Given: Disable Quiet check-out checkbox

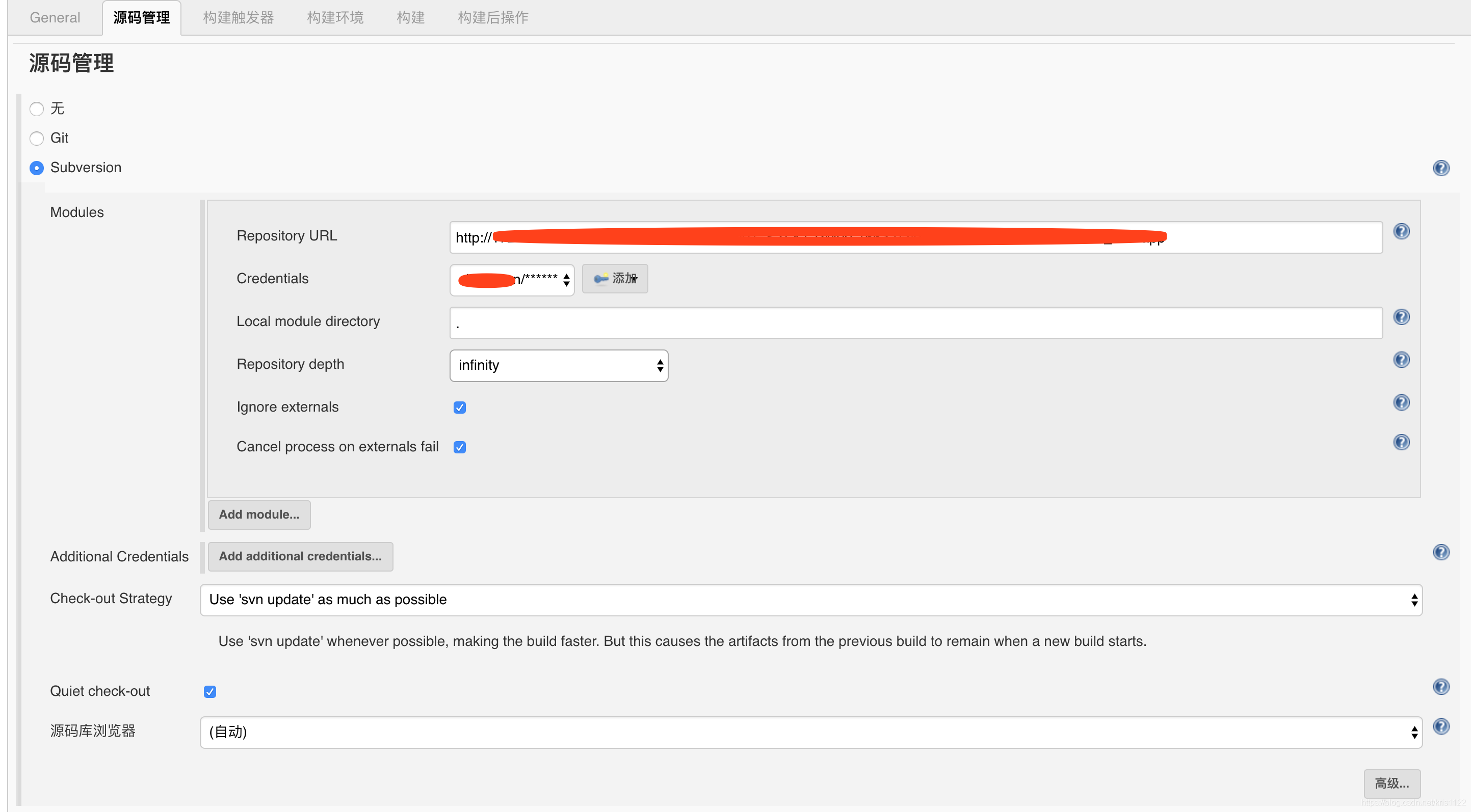Looking at the screenshot, I should (210, 692).
